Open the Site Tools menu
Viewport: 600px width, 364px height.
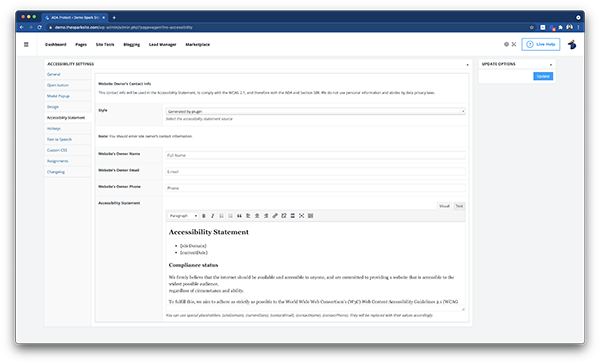105,44
